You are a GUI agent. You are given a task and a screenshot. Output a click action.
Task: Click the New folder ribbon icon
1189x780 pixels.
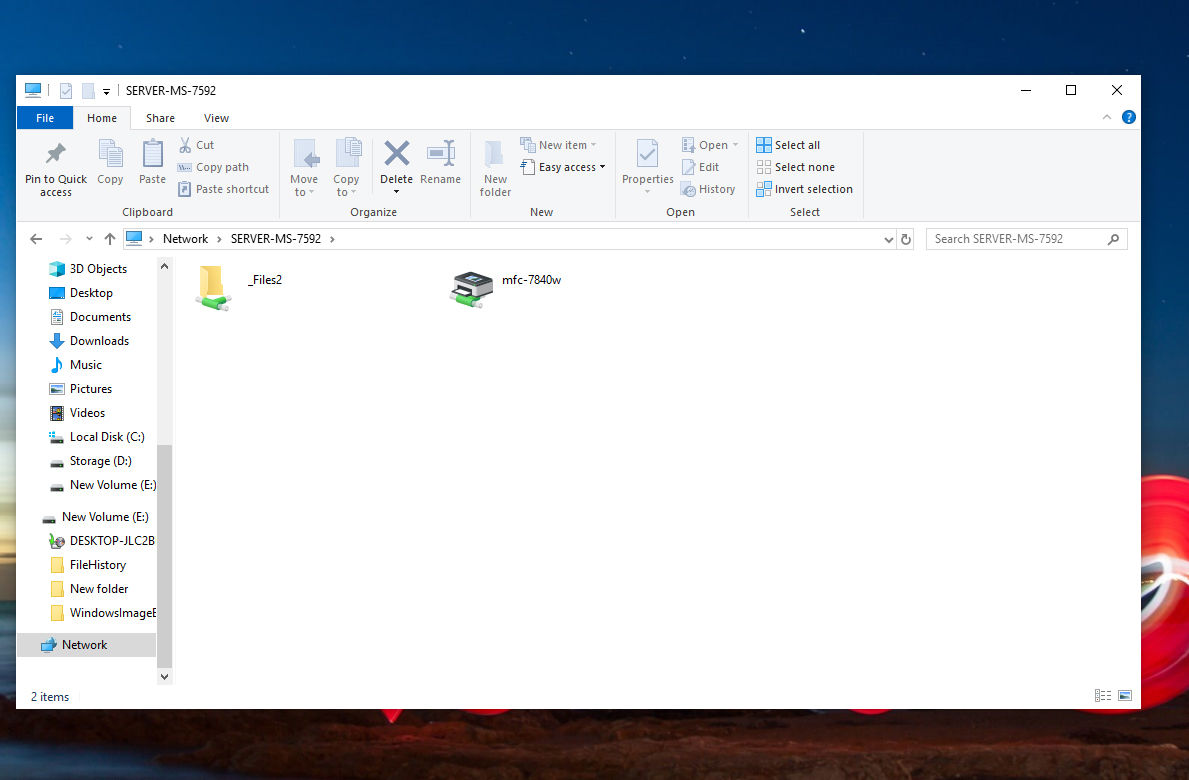[x=495, y=155]
